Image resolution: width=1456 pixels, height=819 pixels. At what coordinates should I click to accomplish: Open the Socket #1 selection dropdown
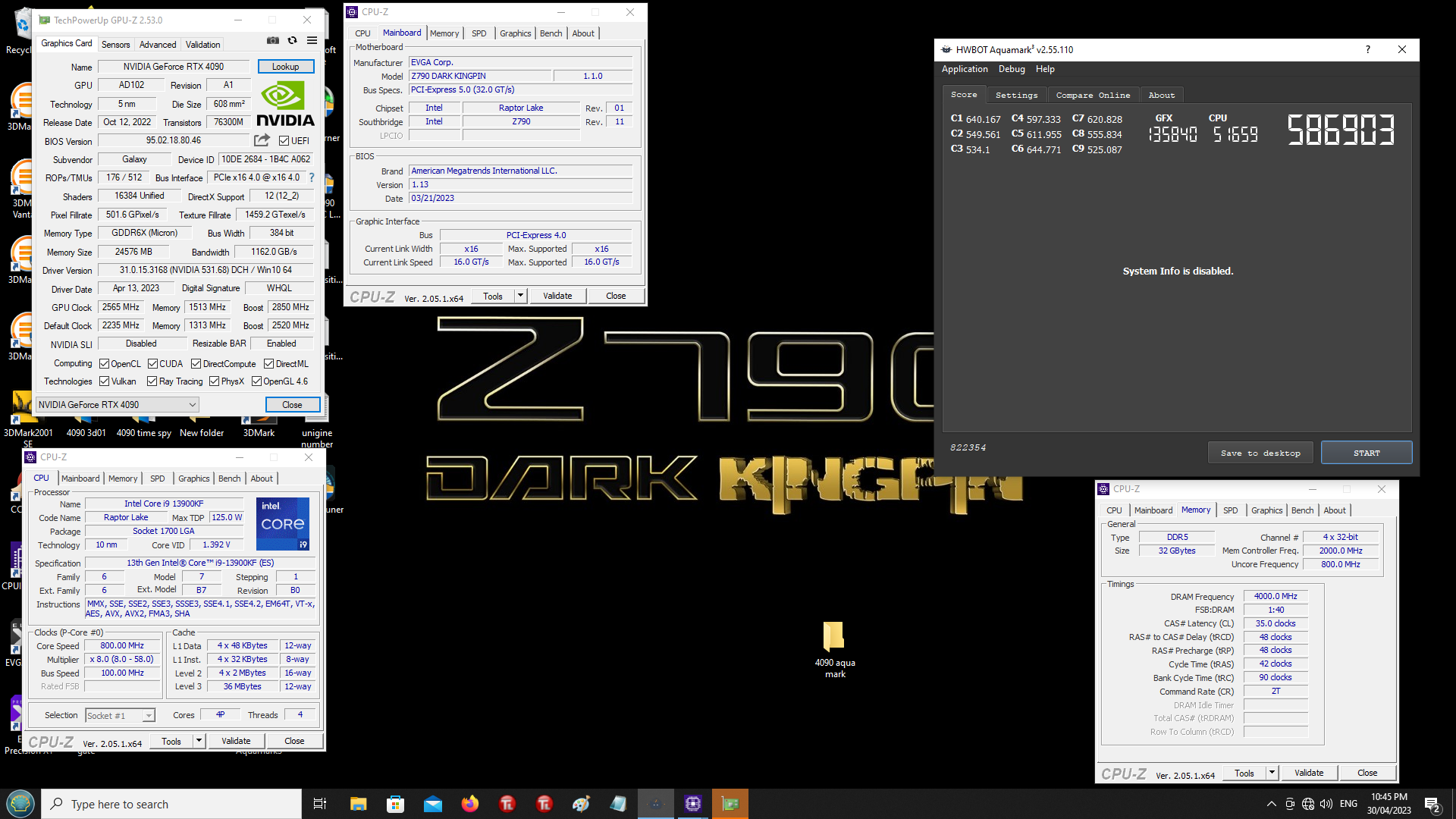point(120,715)
